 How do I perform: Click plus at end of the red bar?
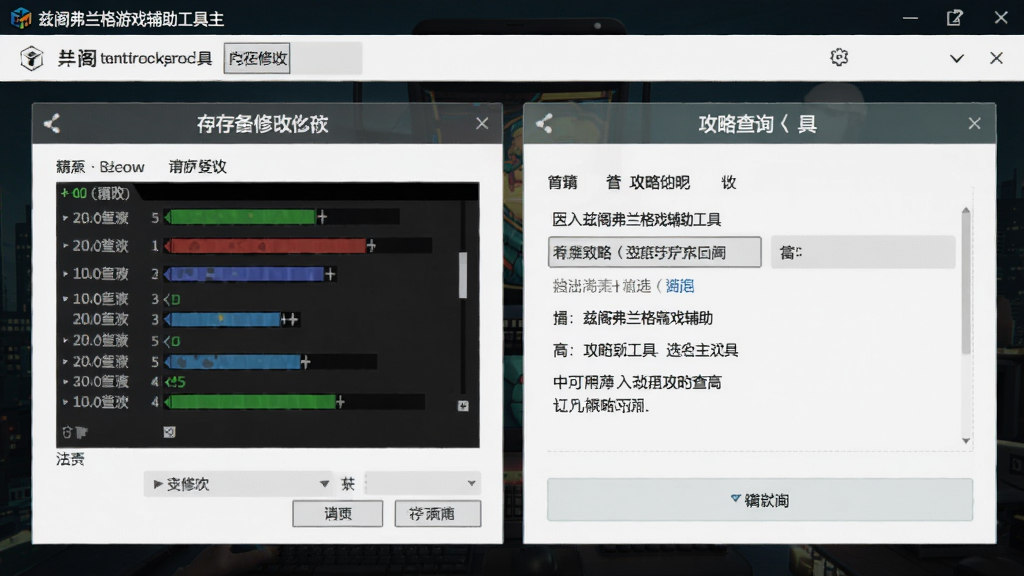click(x=371, y=246)
